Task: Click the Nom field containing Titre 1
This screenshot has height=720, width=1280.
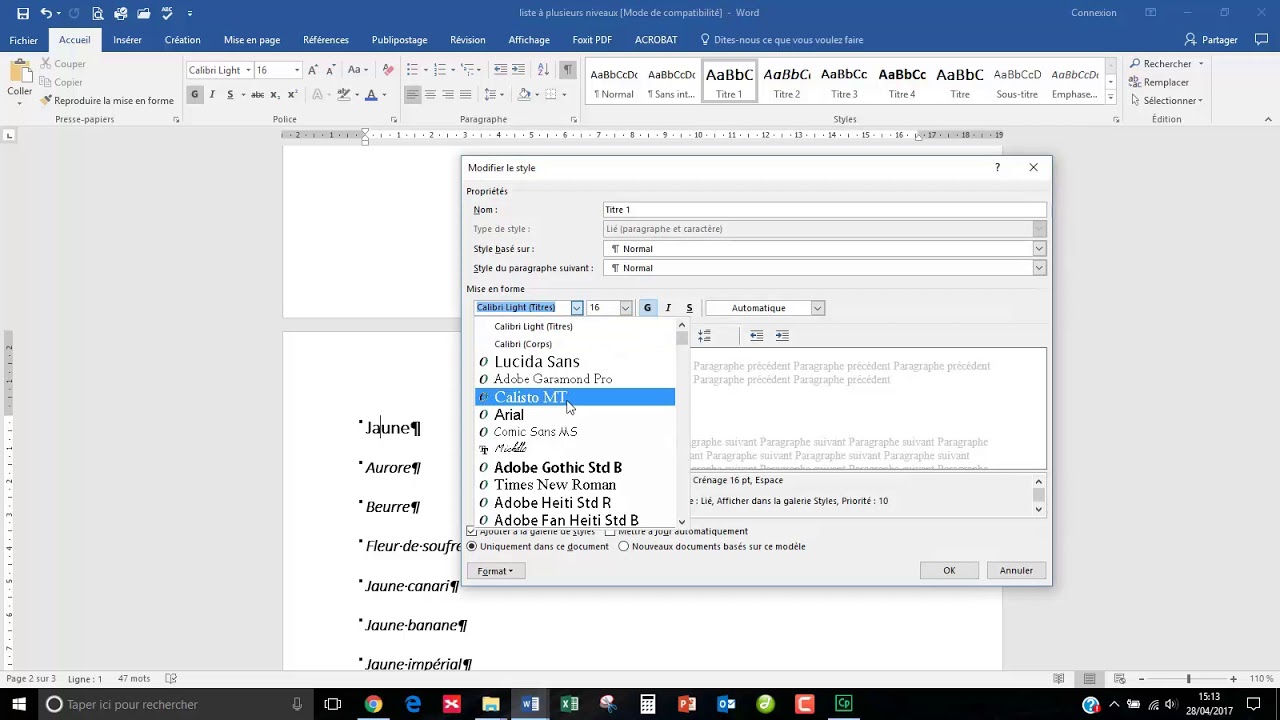Action: point(825,210)
